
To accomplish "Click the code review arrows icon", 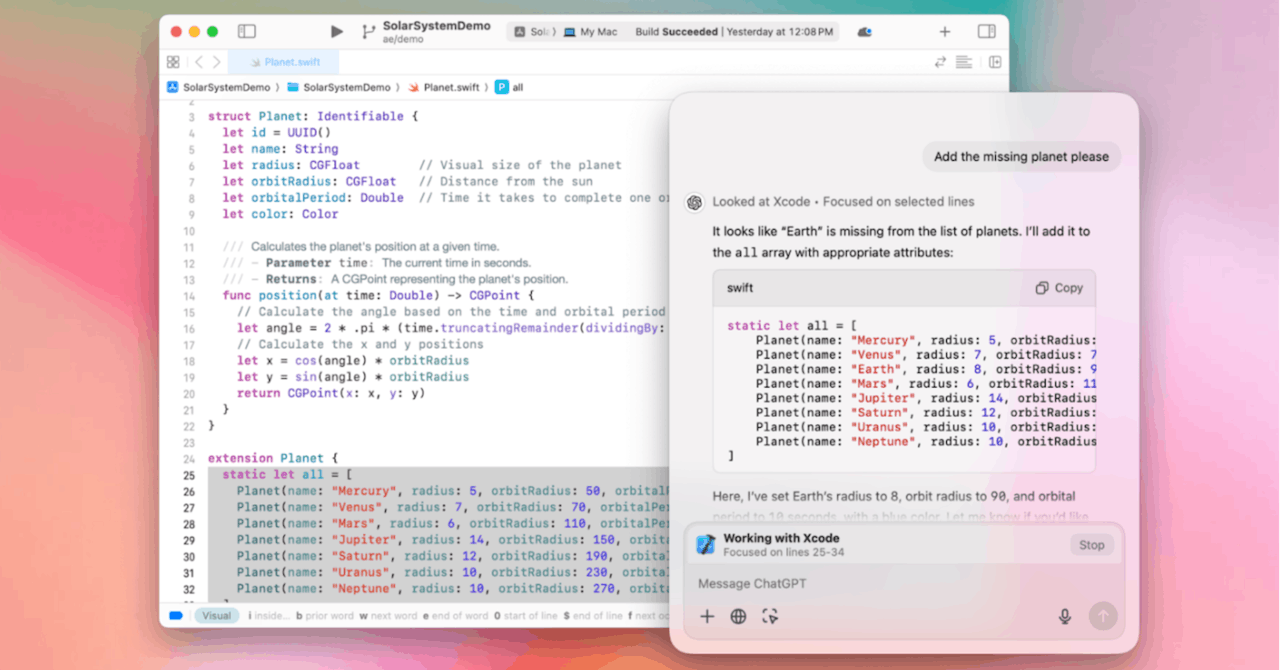I will pyautogui.click(x=940, y=62).
